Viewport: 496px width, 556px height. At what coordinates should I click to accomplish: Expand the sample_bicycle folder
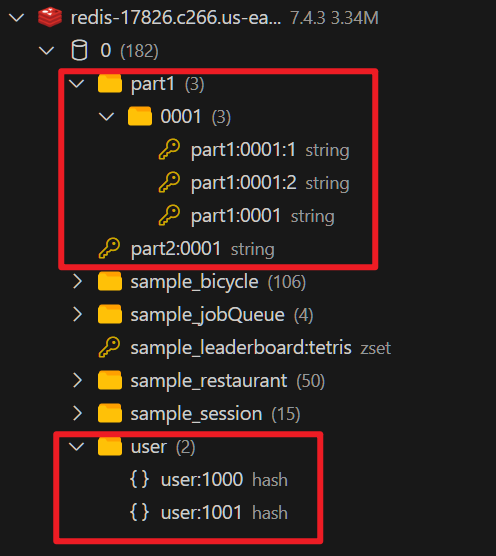77,282
